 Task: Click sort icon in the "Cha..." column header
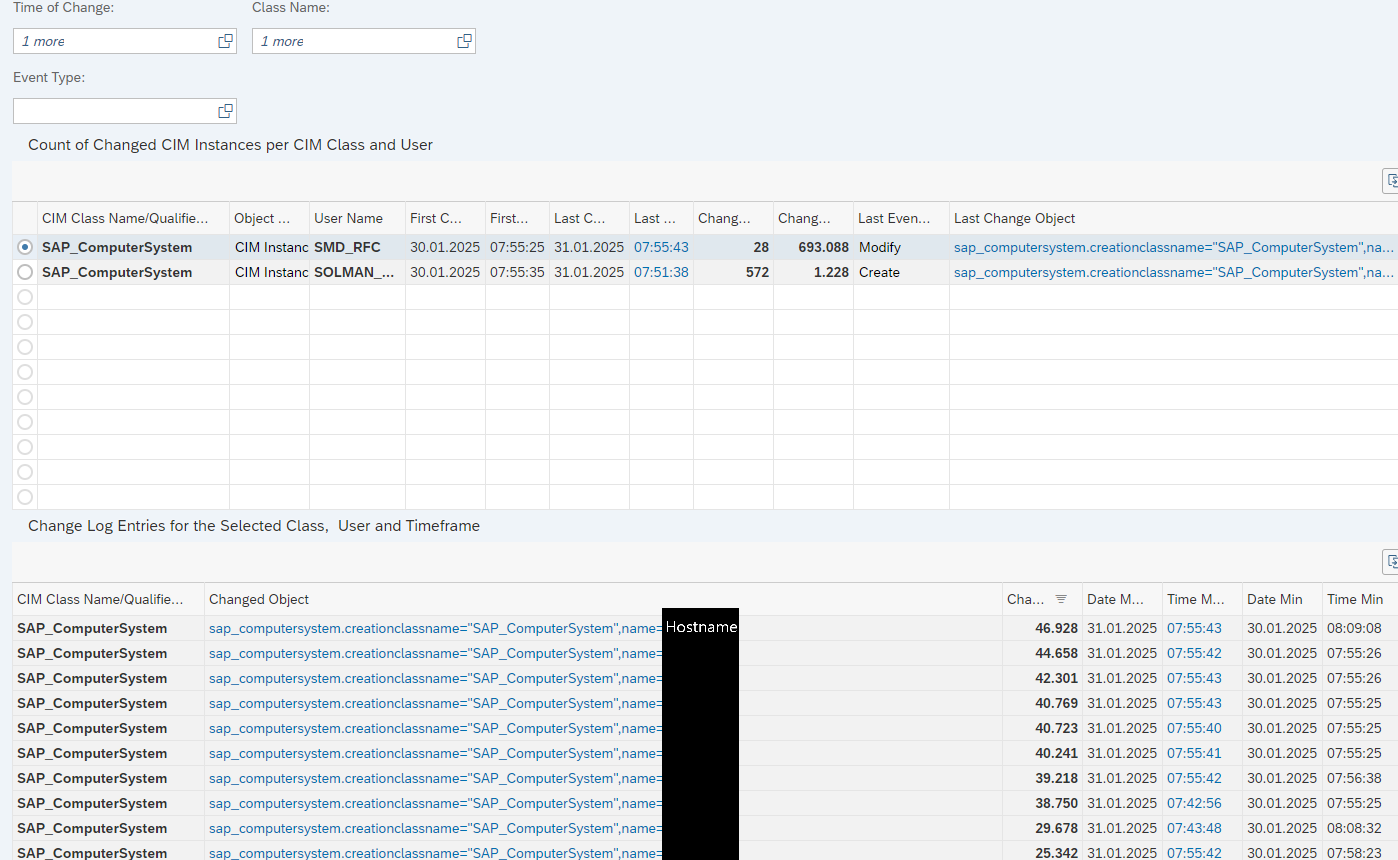1061,599
